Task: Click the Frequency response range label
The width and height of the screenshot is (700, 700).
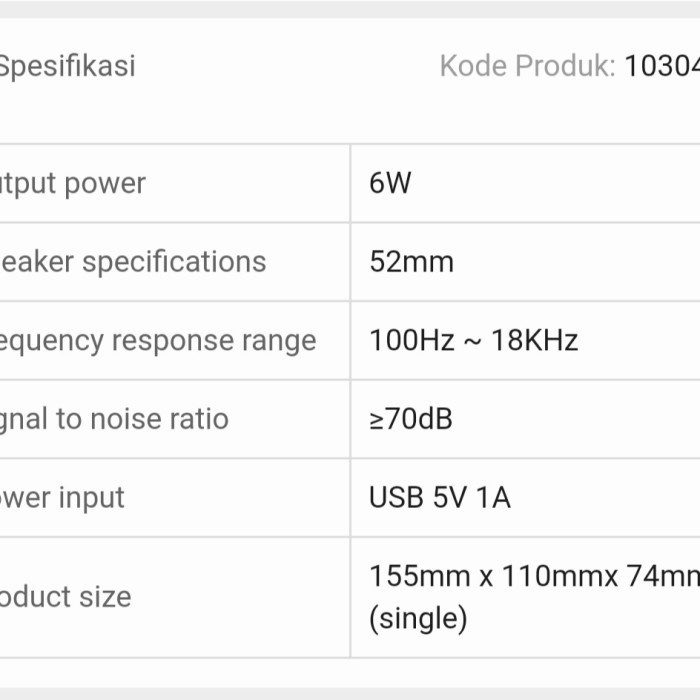Action: tap(157, 341)
